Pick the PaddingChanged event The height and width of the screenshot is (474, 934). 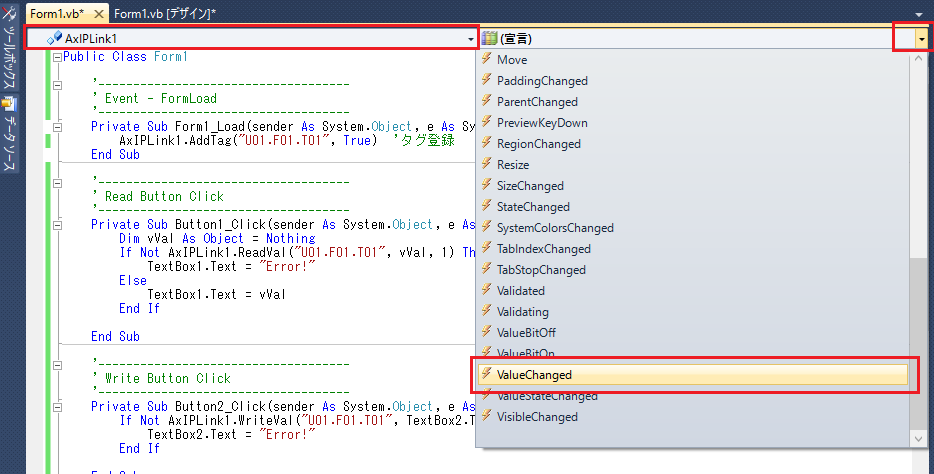[x=542, y=81]
